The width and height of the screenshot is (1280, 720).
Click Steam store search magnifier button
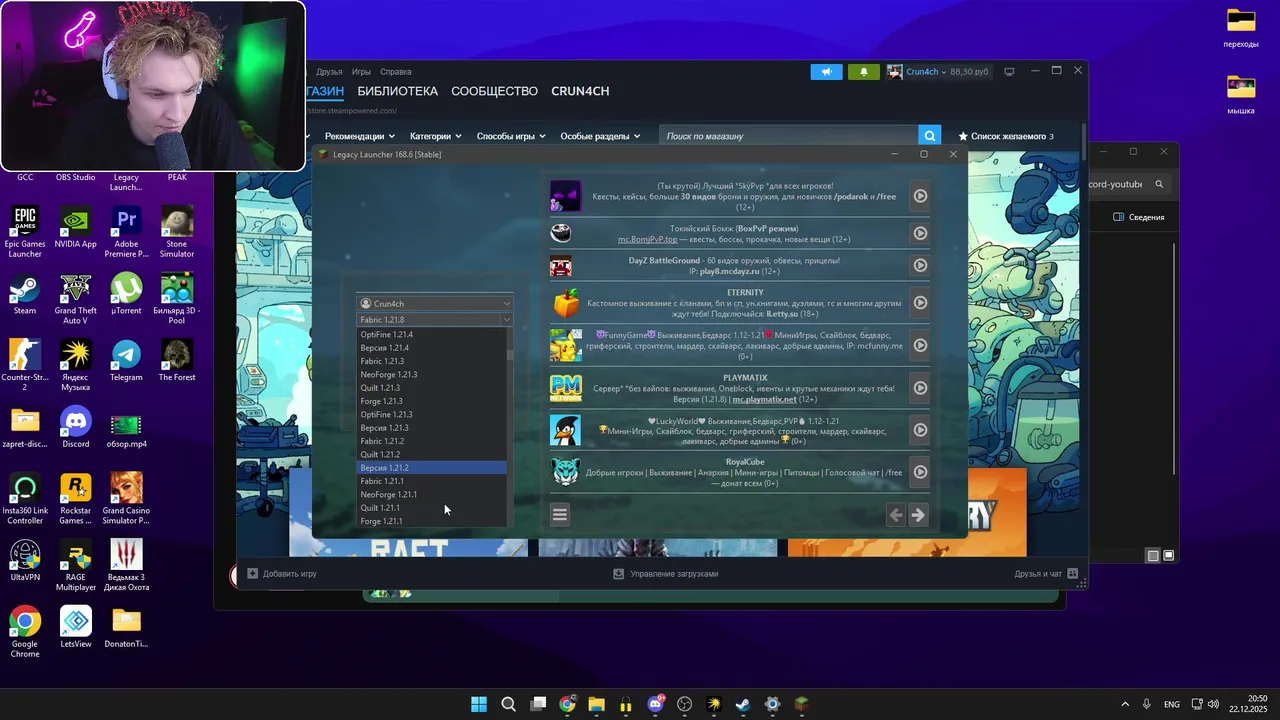click(930, 136)
